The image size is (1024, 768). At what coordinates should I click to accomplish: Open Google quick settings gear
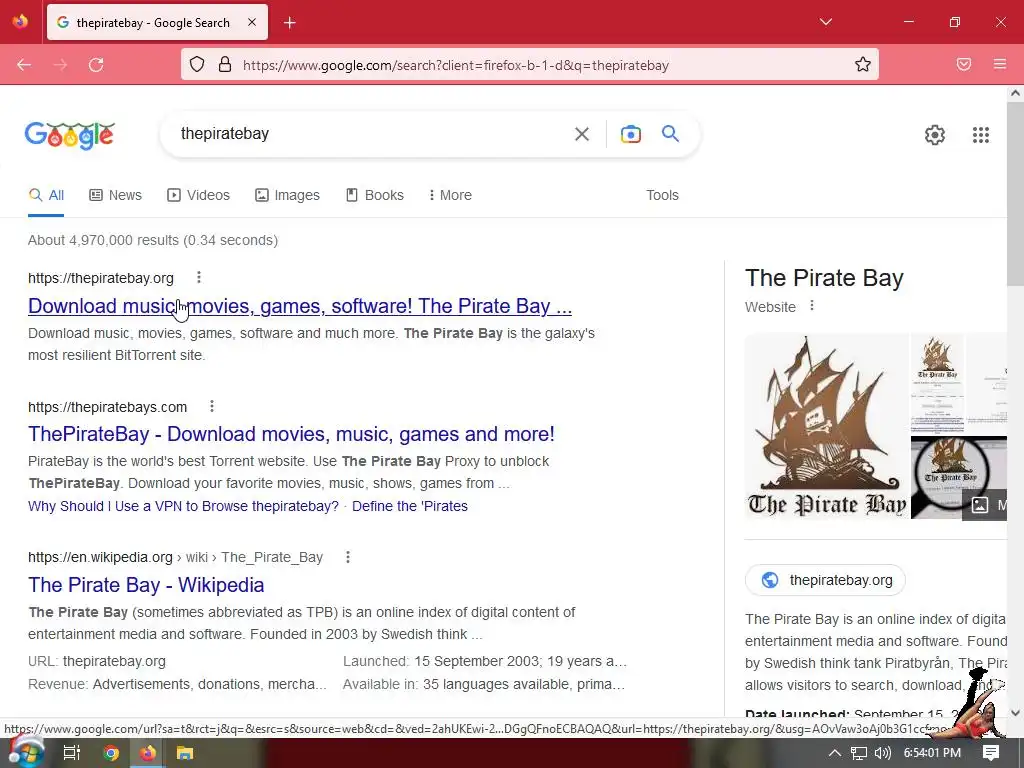pyautogui.click(x=935, y=135)
